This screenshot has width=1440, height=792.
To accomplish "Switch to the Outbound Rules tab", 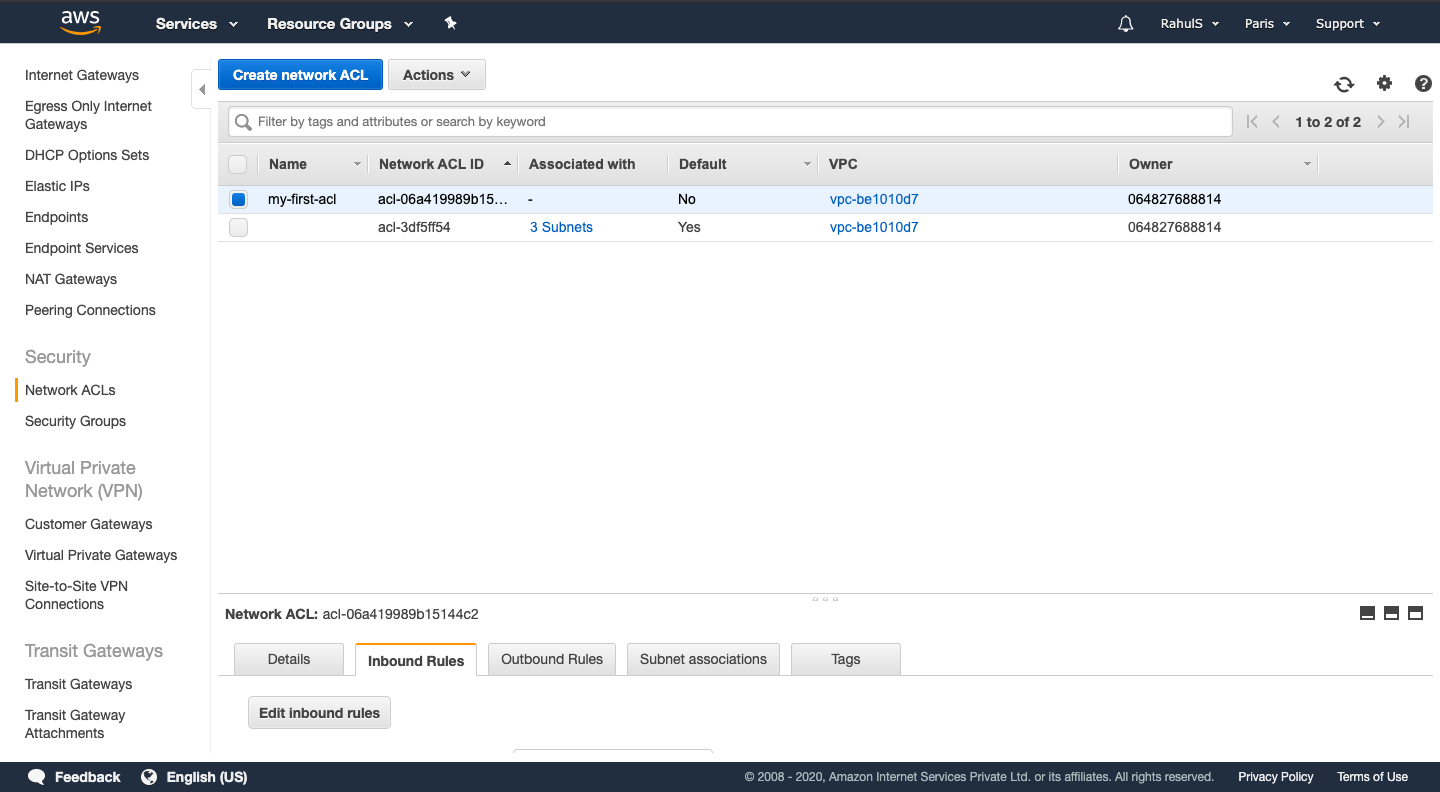I will 551,659.
